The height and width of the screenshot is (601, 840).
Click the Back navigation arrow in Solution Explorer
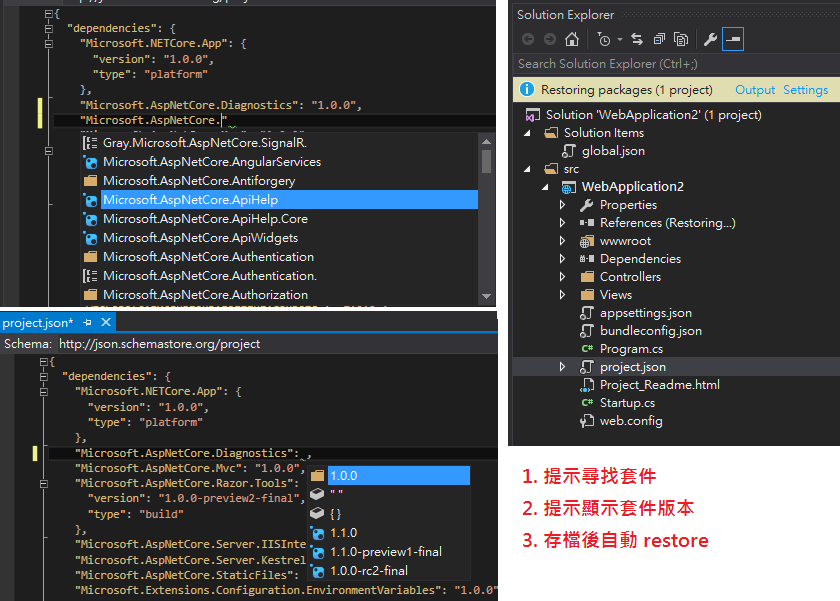tap(528, 39)
